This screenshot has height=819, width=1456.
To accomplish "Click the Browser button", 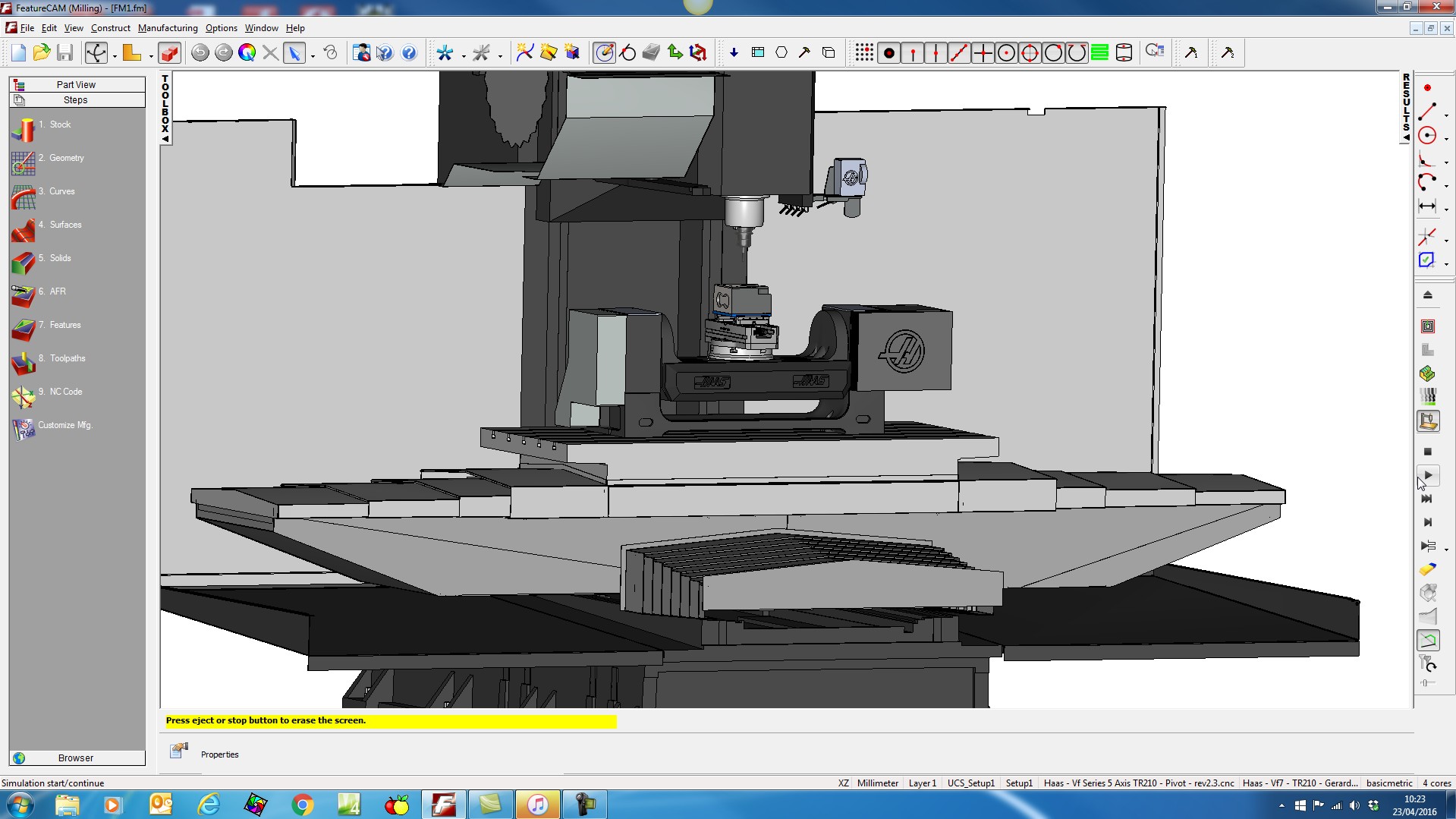I will coord(77,758).
